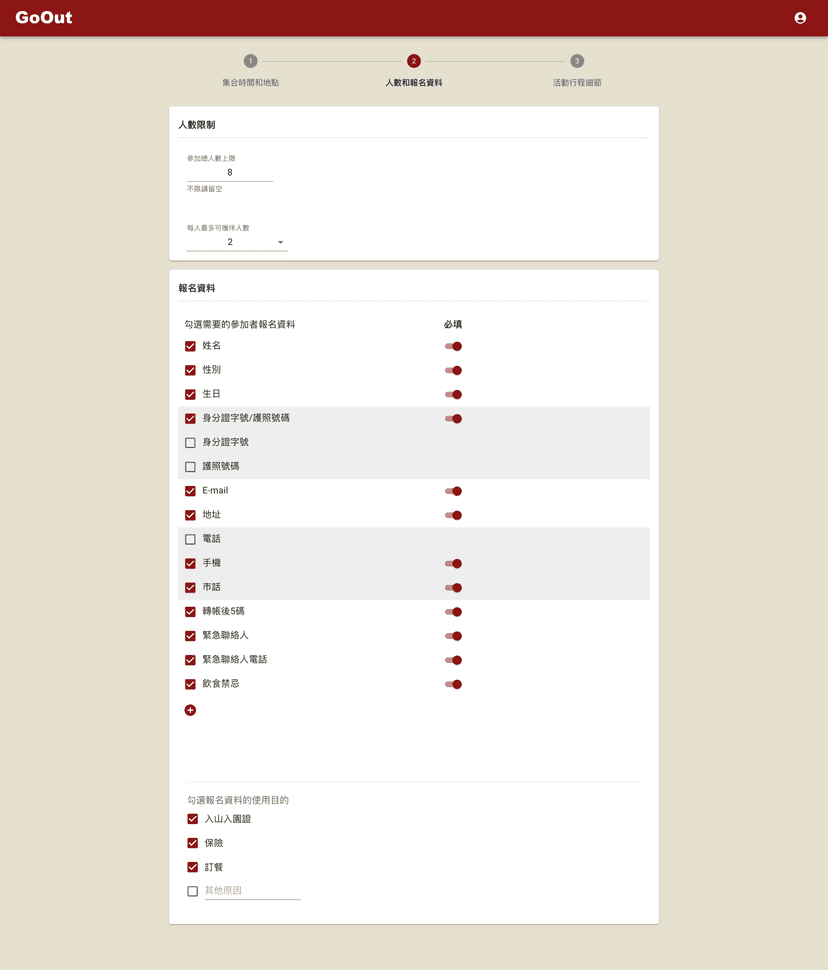Uncheck the 入山入園證 purpose option

[x=193, y=819]
